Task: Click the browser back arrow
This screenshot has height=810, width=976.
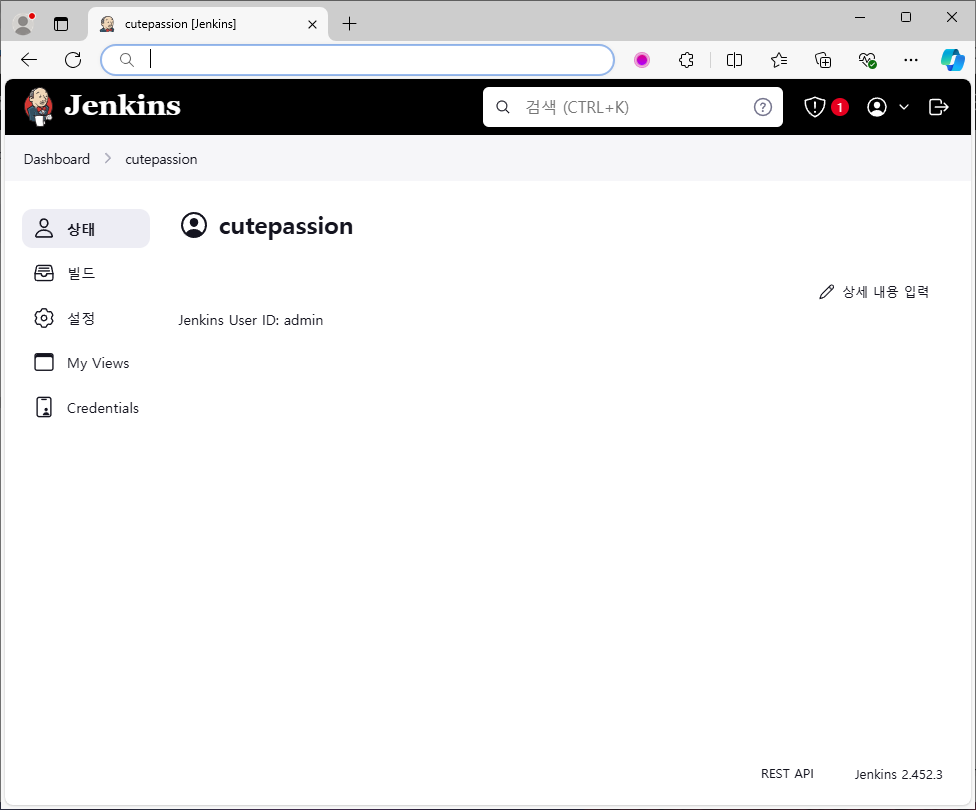Action: (29, 60)
